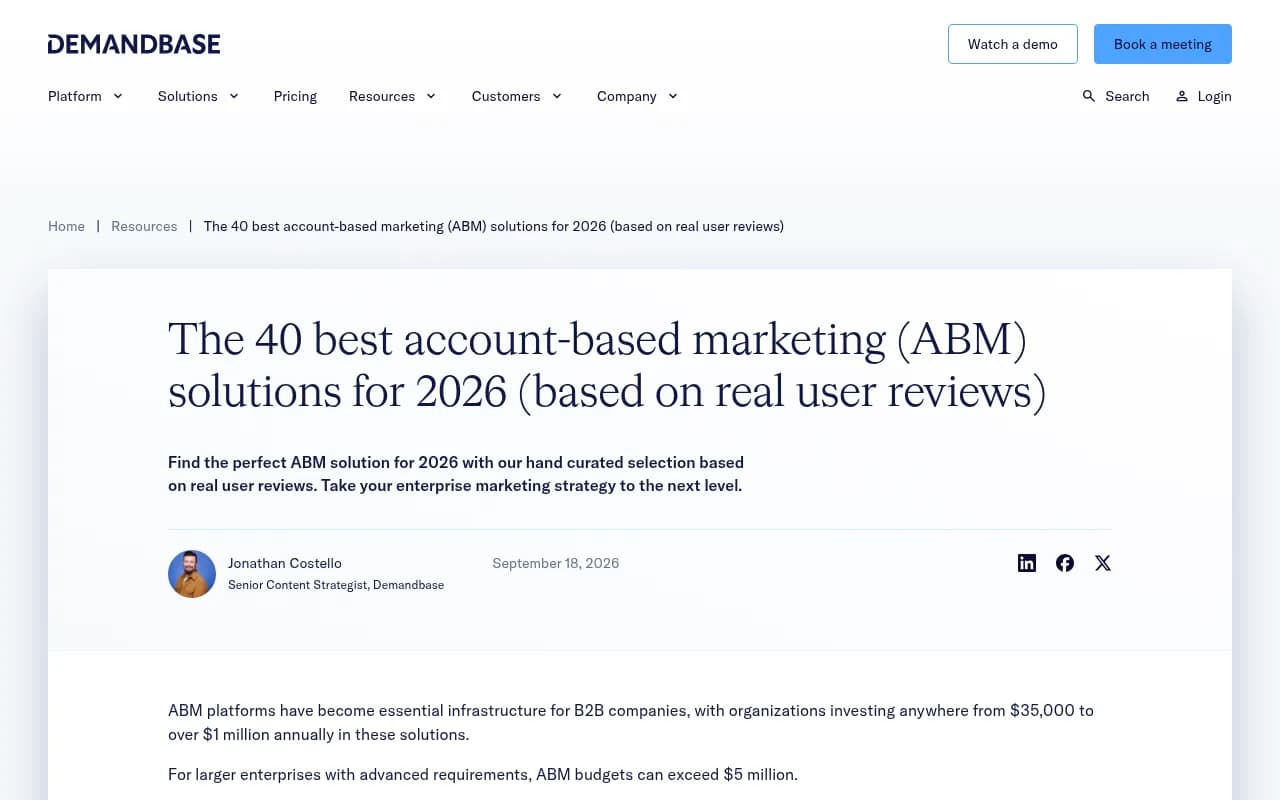1280x800 pixels.
Task: Click author name Jonathan Costello
Action: (285, 563)
